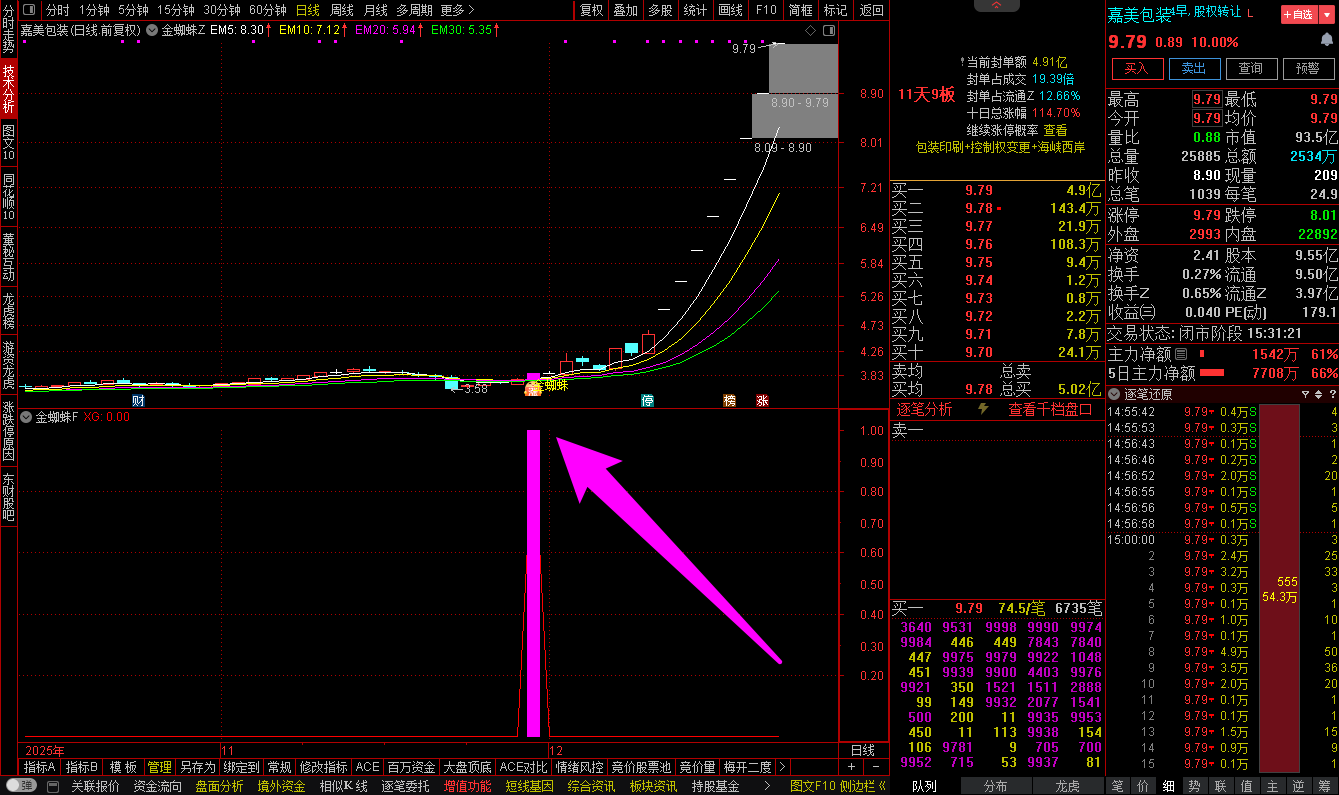Click the 财 marker on the chart
The width and height of the screenshot is (1339, 795).
pos(137,400)
